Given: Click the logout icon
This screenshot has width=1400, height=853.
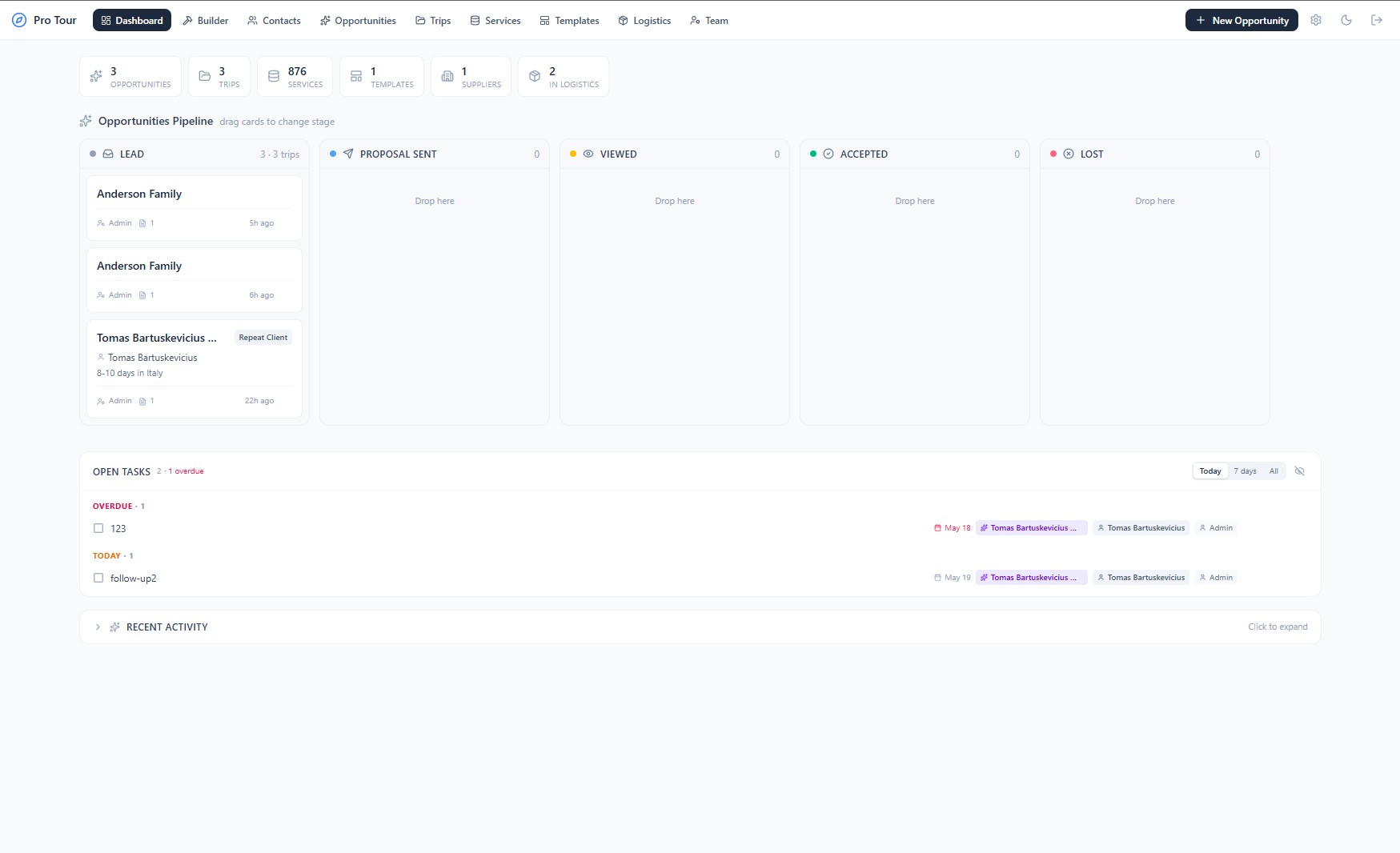Looking at the screenshot, I should click(x=1377, y=20).
